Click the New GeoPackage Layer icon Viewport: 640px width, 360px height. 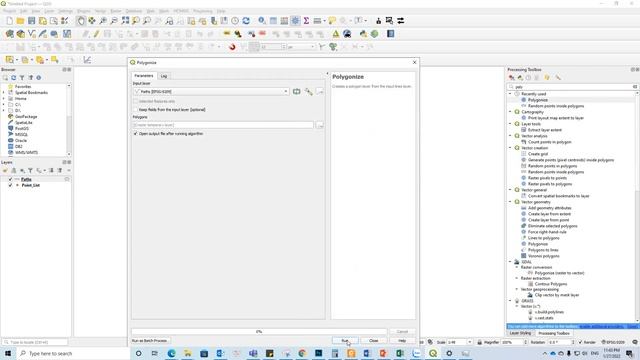pos(20,34)
